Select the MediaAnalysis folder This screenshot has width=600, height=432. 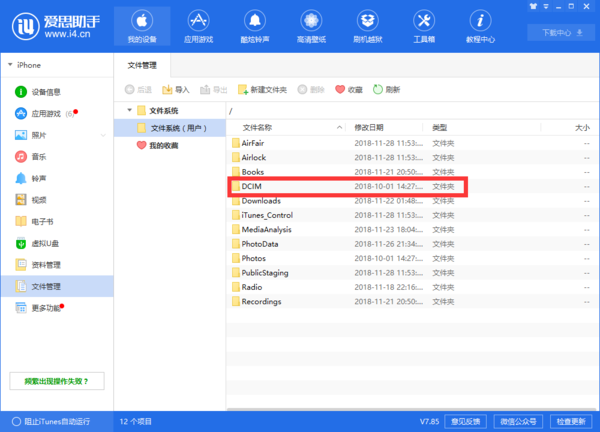pos(412,230)
